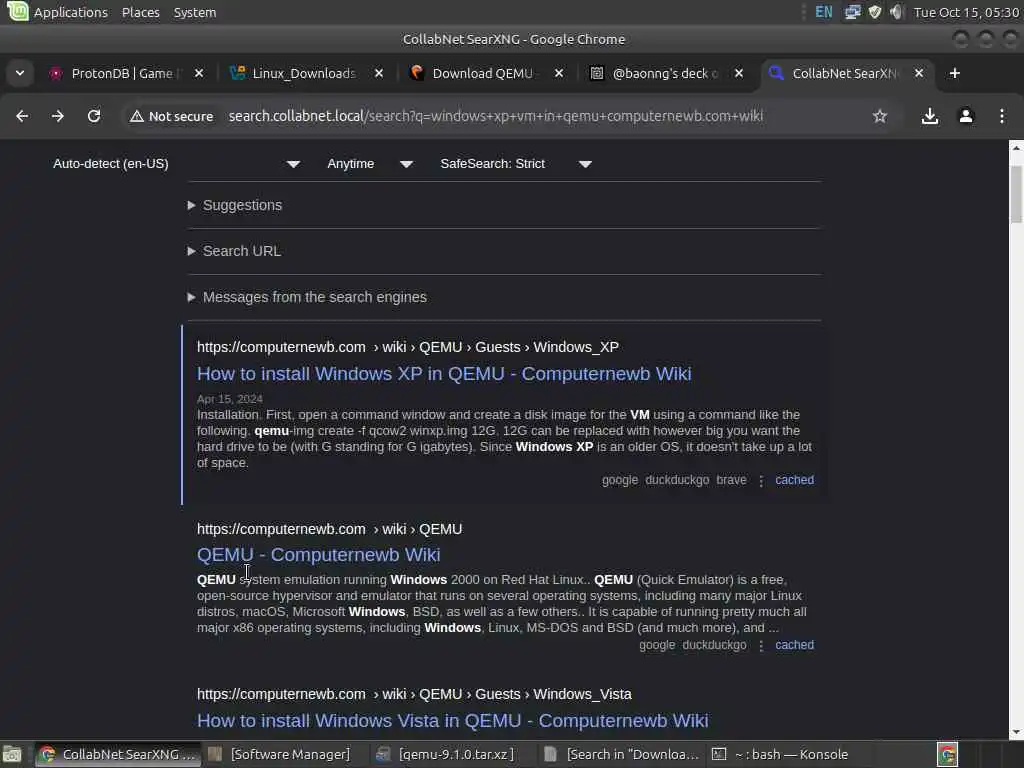Viewport: 1024px width, 768px height.
Task: Click the Chrome icon at taskbar right
Action: click(x=947, y=755)
